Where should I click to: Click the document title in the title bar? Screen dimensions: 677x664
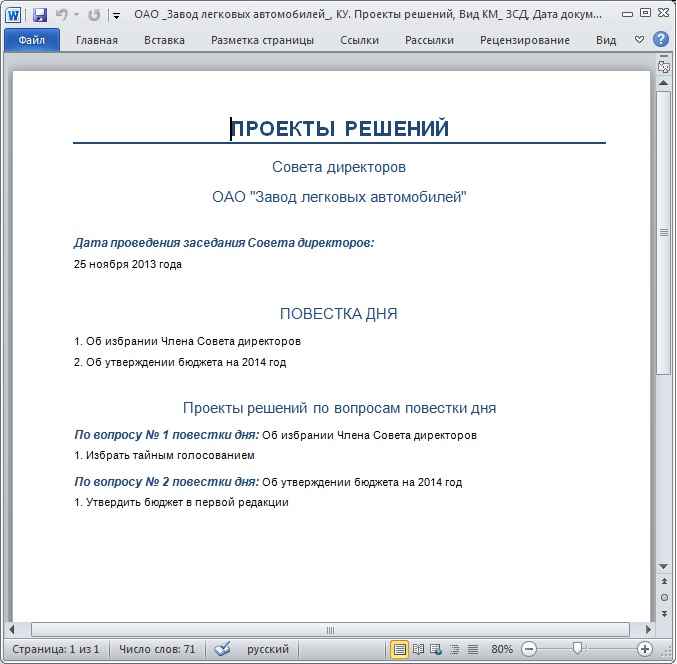[367, 15]
